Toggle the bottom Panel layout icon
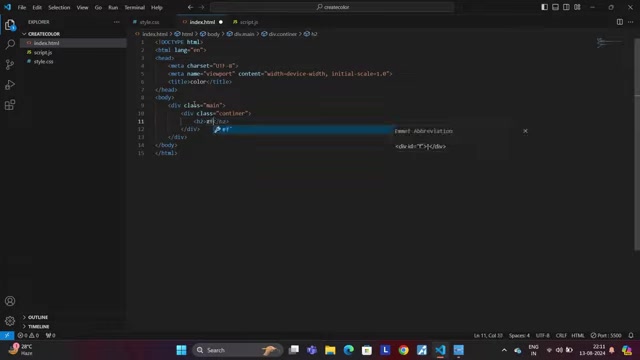Viewport: 640px width, 360px height. coord(556,7)
